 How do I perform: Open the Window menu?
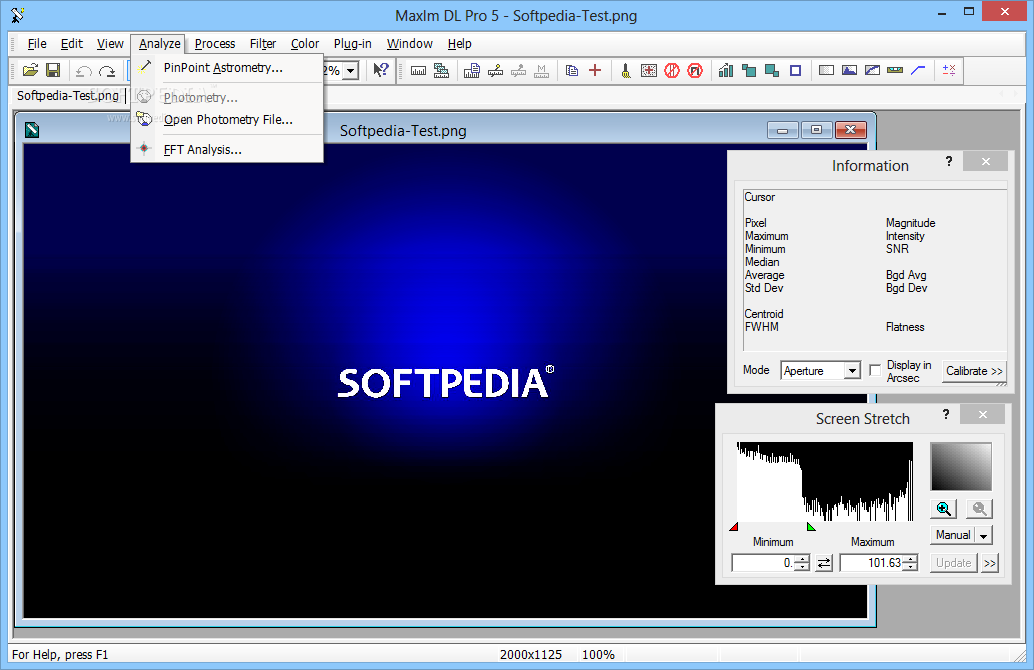point(410,44)
